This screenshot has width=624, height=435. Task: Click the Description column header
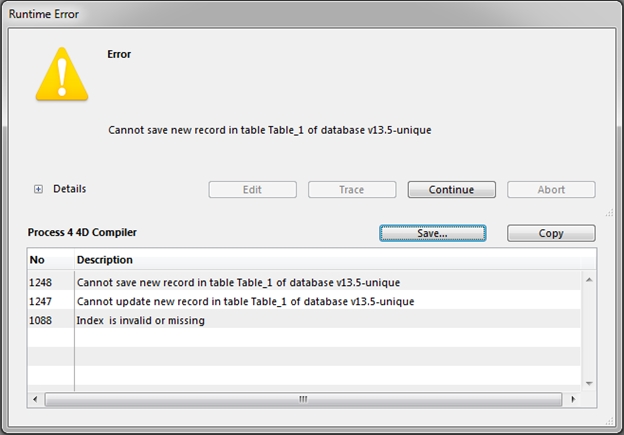(300, 260)
